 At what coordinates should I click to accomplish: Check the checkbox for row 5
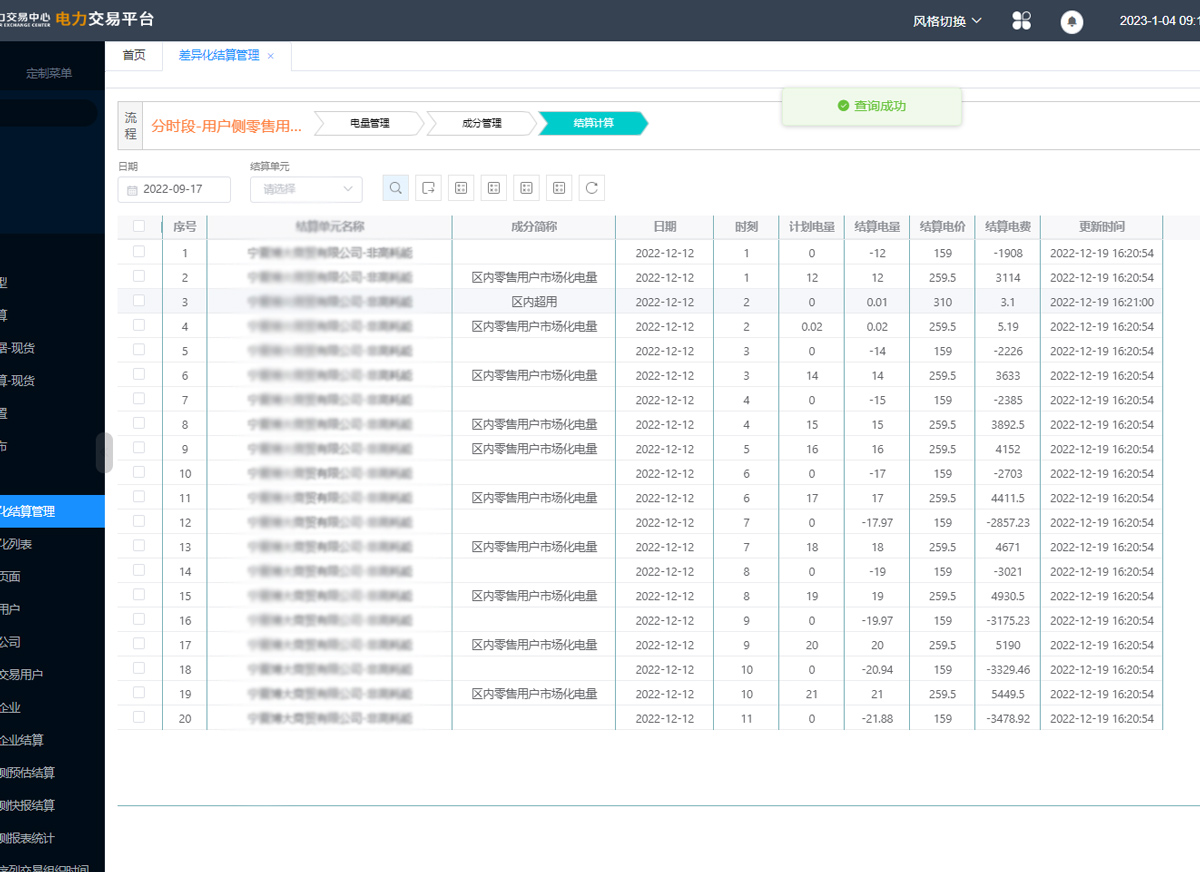click(139, 349)
